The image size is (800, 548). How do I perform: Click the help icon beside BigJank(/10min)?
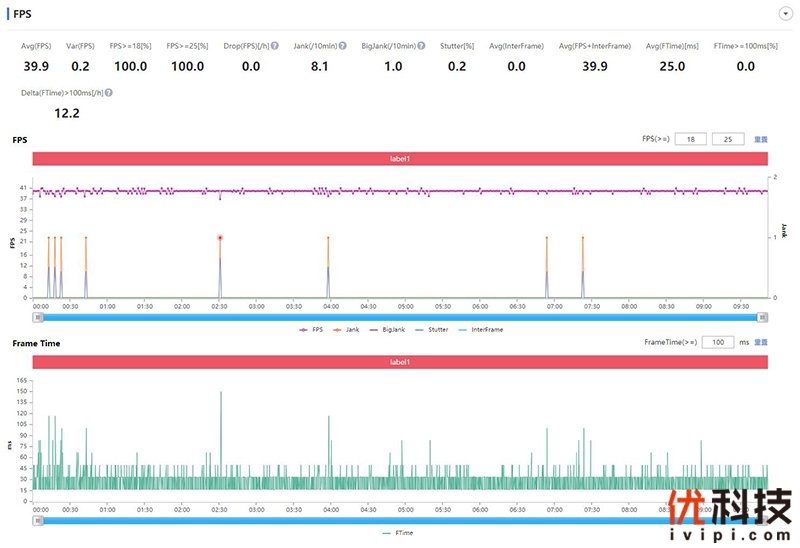[421, 46]
